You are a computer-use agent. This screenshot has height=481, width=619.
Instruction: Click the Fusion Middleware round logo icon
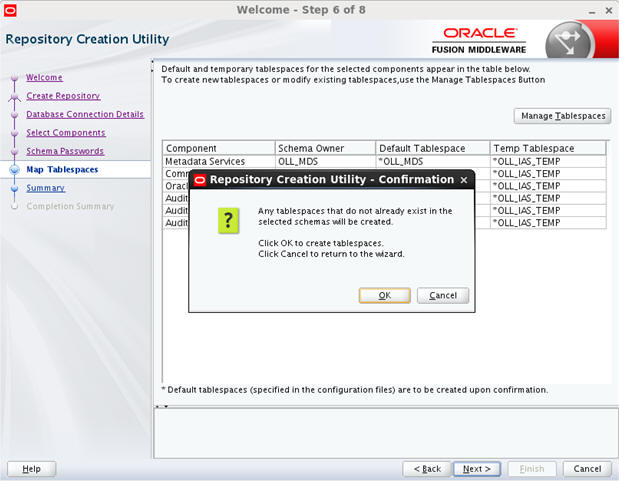569,41
